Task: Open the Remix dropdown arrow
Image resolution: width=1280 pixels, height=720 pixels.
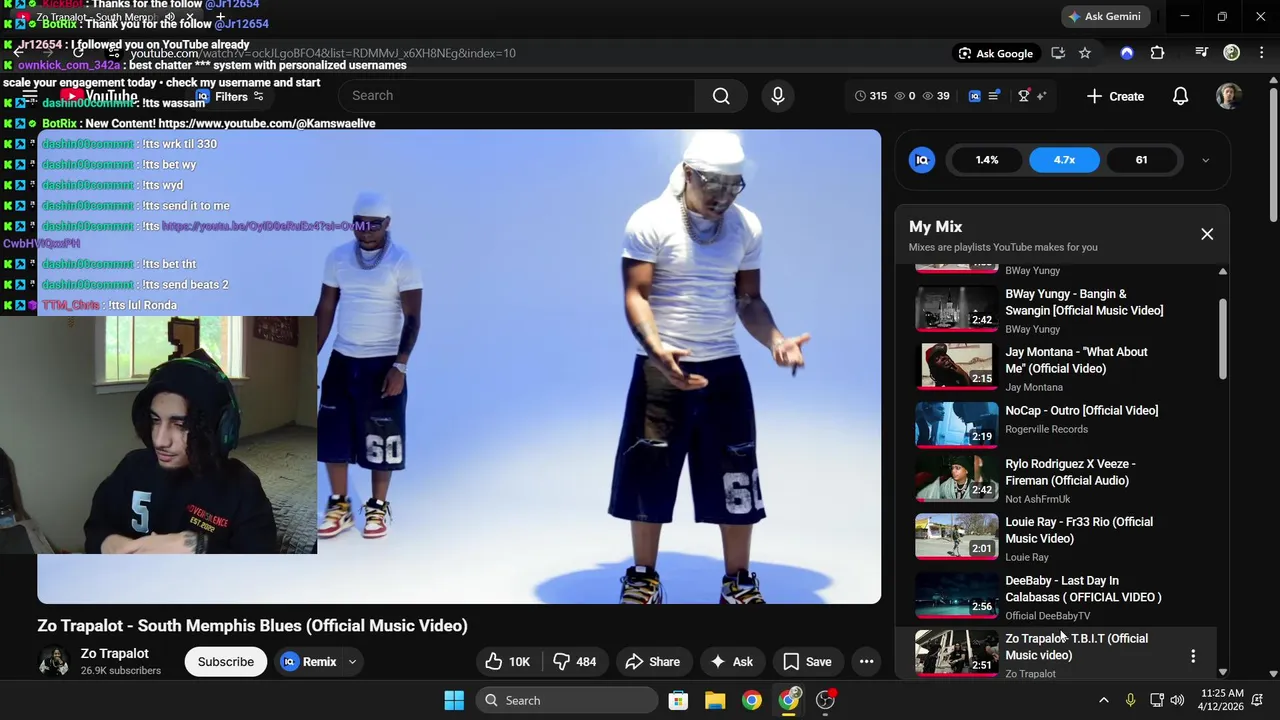Action: [352, 661]
